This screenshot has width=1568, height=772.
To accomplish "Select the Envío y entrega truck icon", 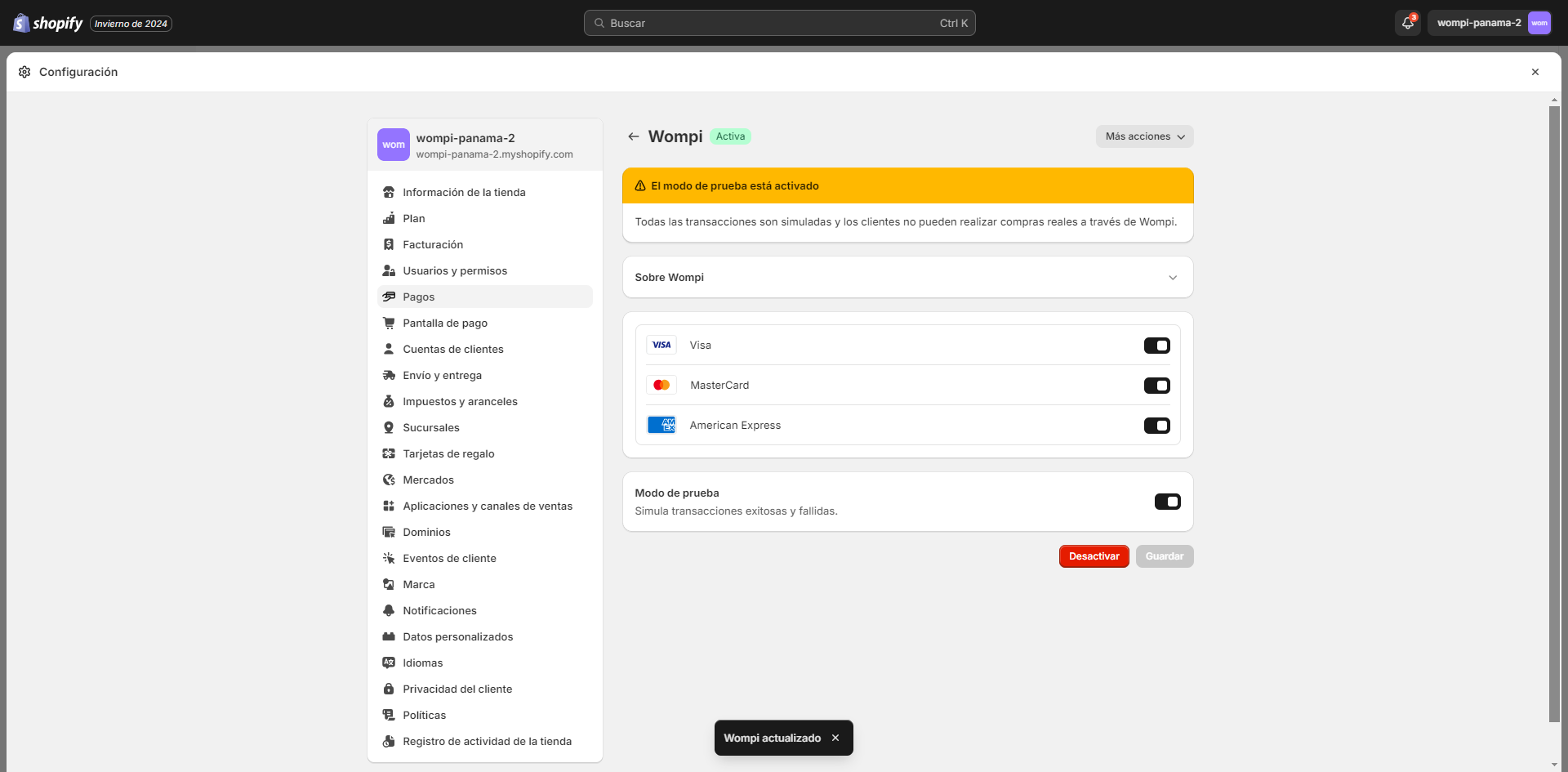I will click(390, 375).
